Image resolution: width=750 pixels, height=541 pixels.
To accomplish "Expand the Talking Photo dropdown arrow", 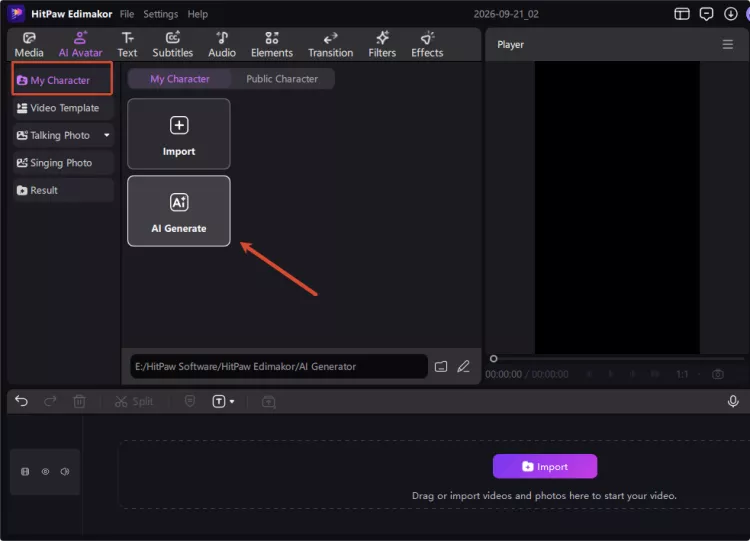I will [x=107, y=135].
